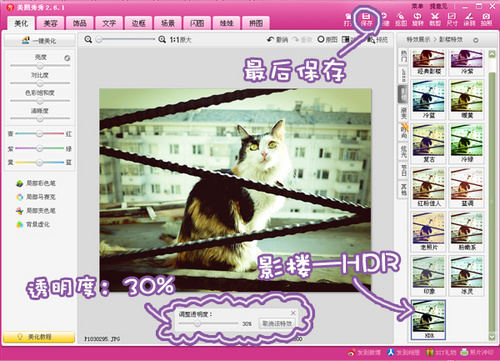Viewport: 500px width, 361px height.
Task: Click the effects list scroll up arrow
Action: point(492,54)
